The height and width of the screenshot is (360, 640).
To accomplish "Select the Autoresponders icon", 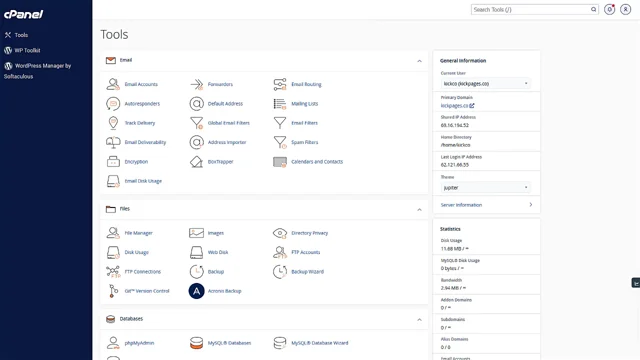I will click(x=113, y=104).
